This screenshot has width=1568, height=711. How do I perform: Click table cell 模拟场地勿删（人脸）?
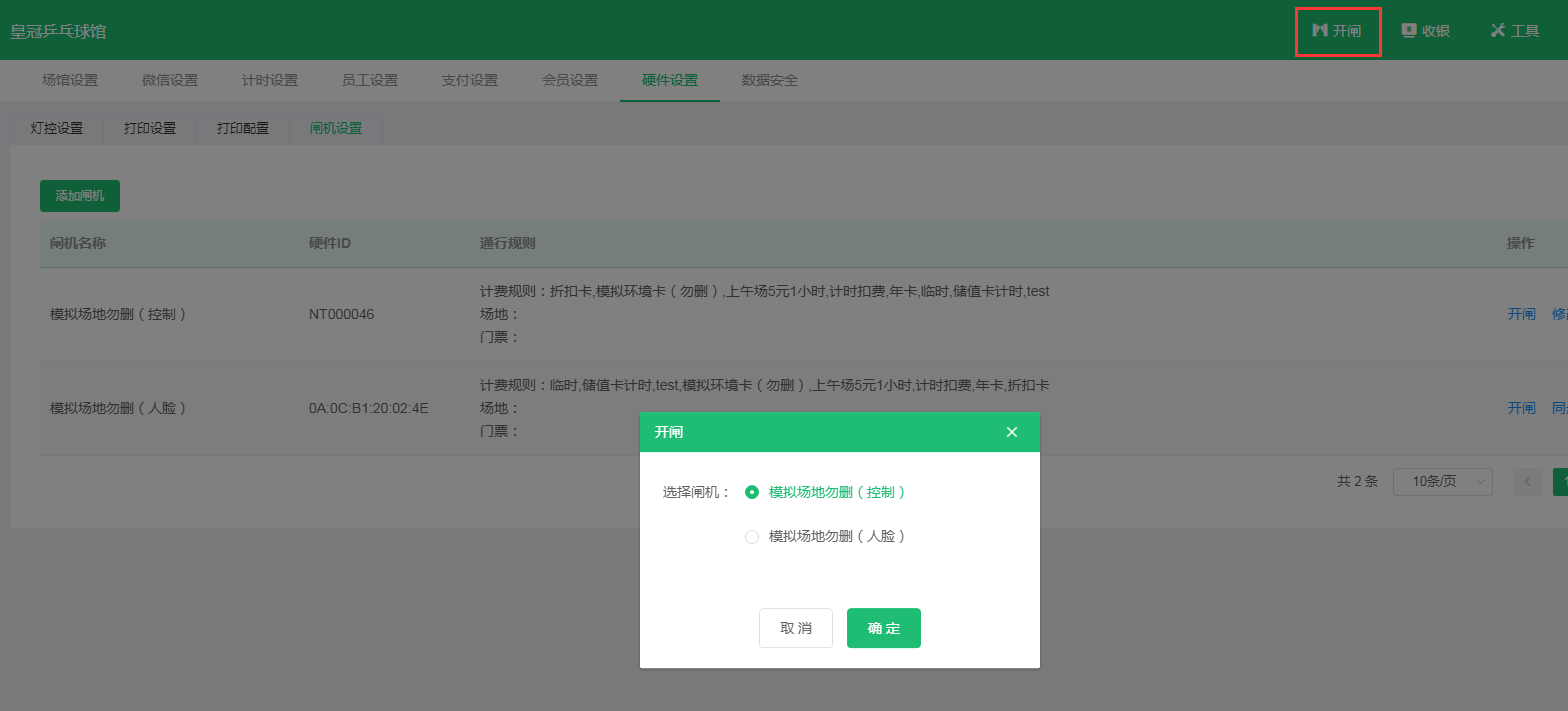(119, 408)
